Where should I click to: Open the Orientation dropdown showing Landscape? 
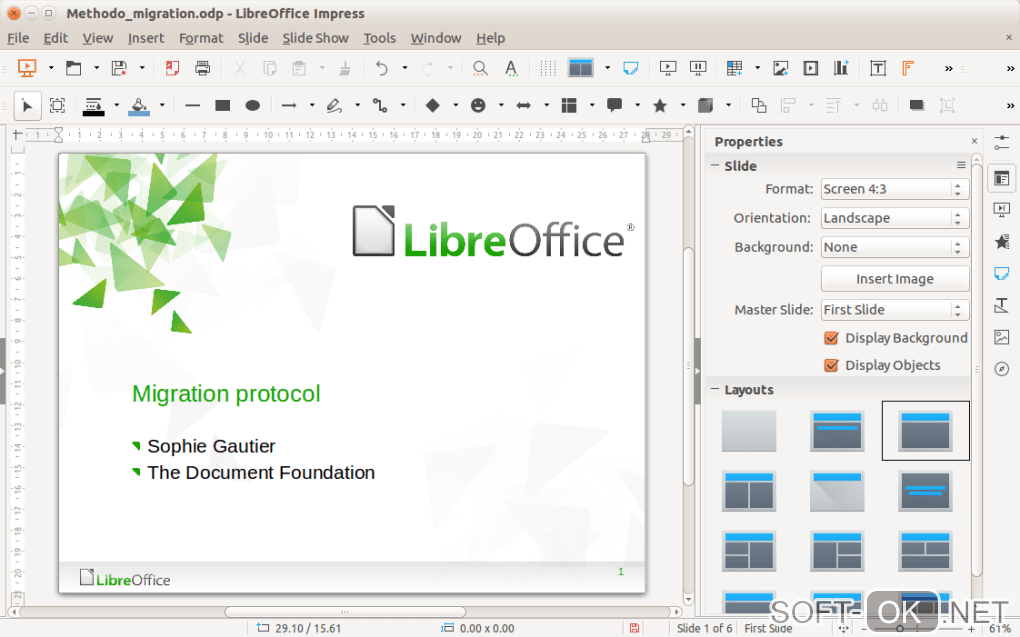[894, 218]
